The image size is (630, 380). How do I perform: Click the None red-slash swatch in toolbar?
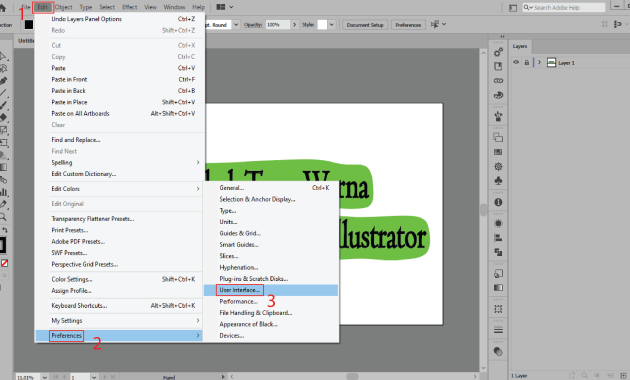tap(4, 263)
